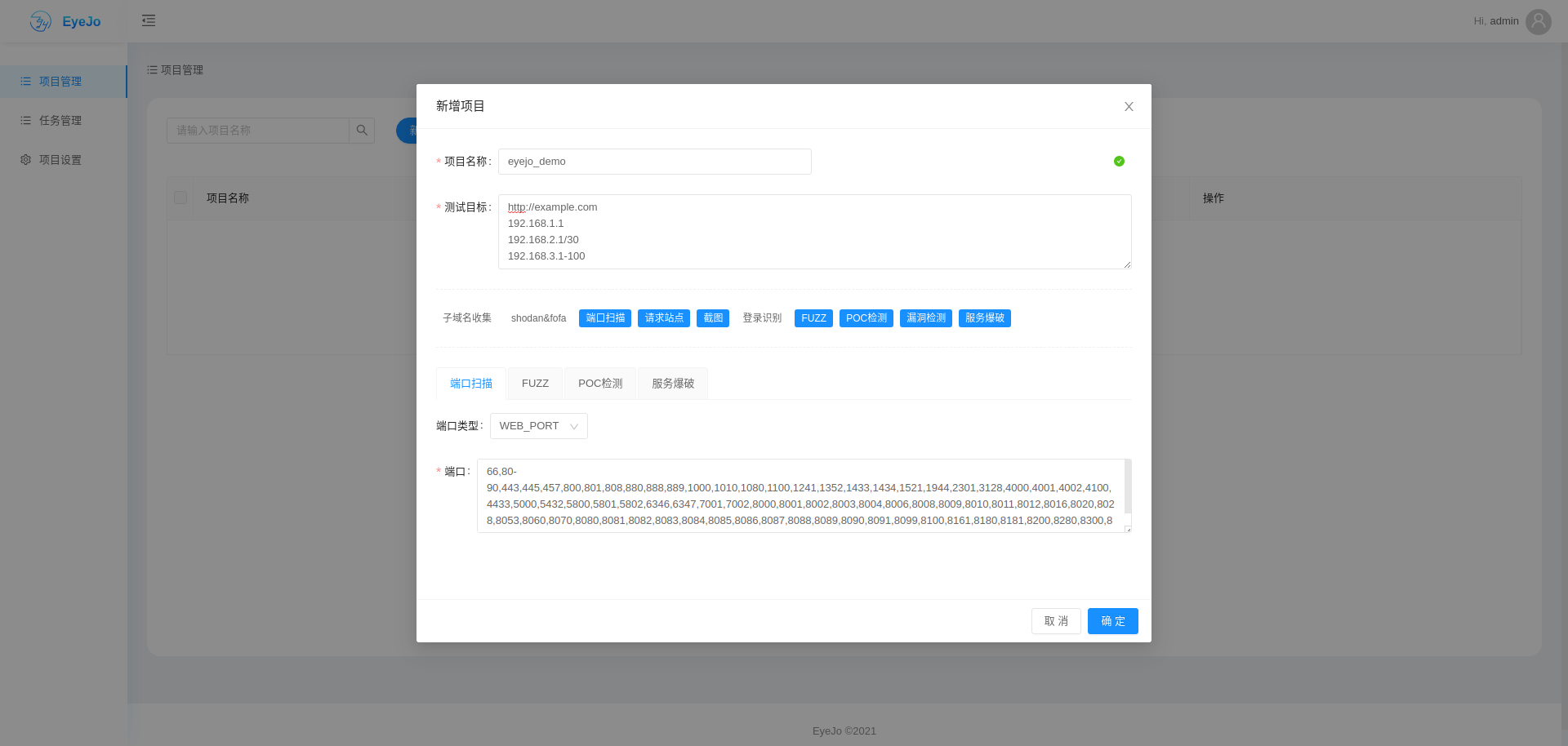Cancel with the 取消 button

pos(1056,621)
